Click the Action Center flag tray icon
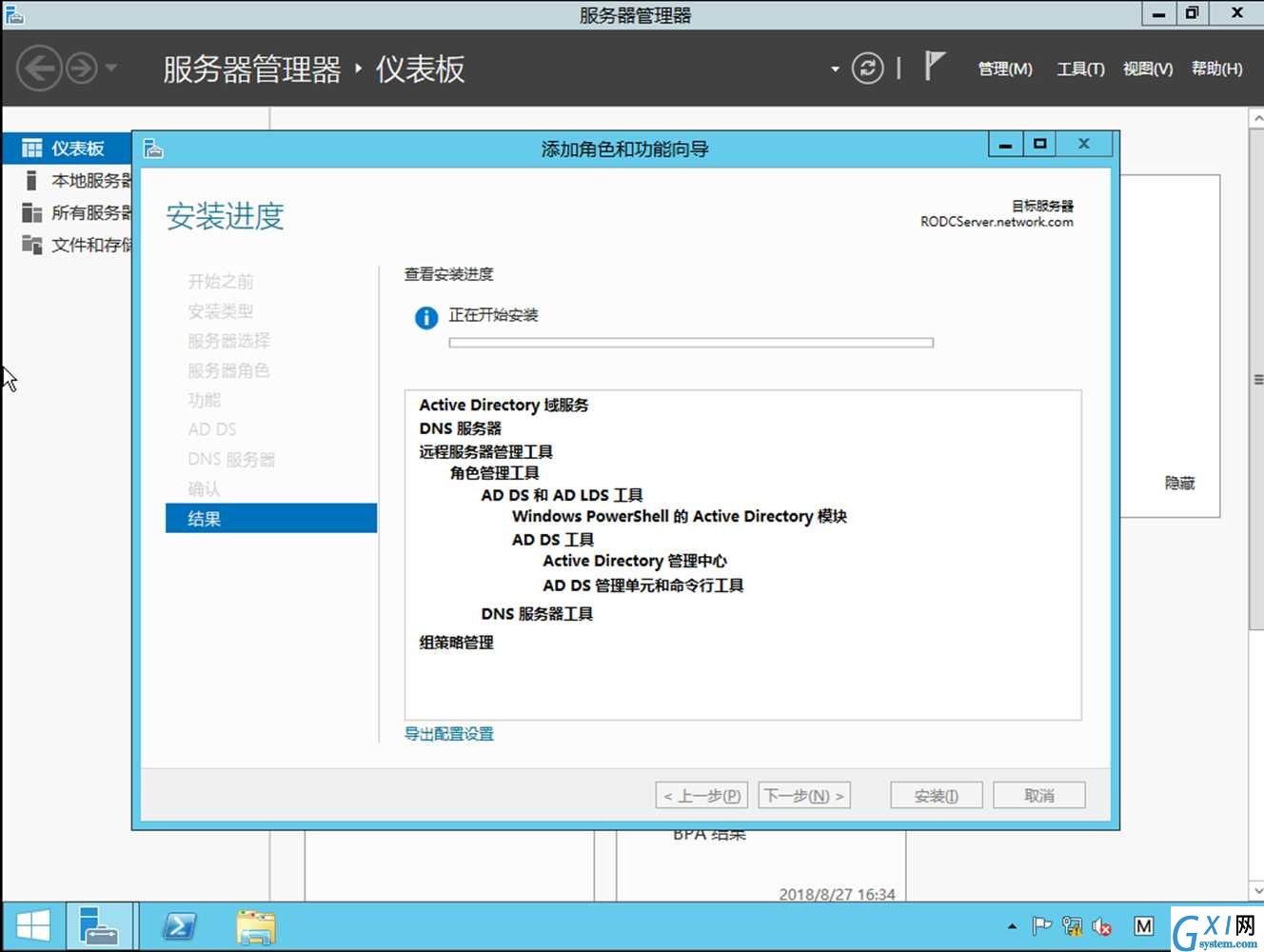This screenshot has width=1264, height=952. (1042, 926)
